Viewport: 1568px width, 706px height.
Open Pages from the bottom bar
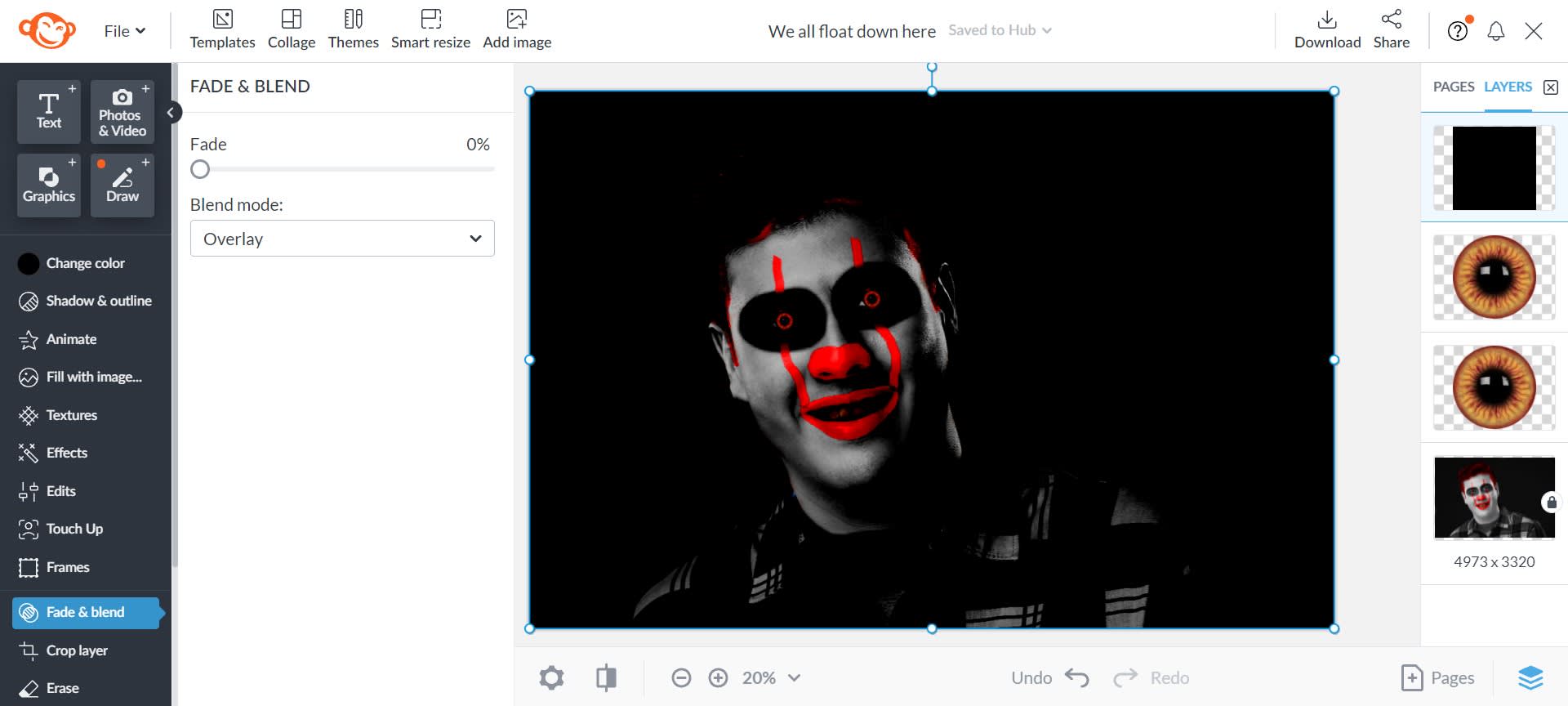[x=1437, y=677]
